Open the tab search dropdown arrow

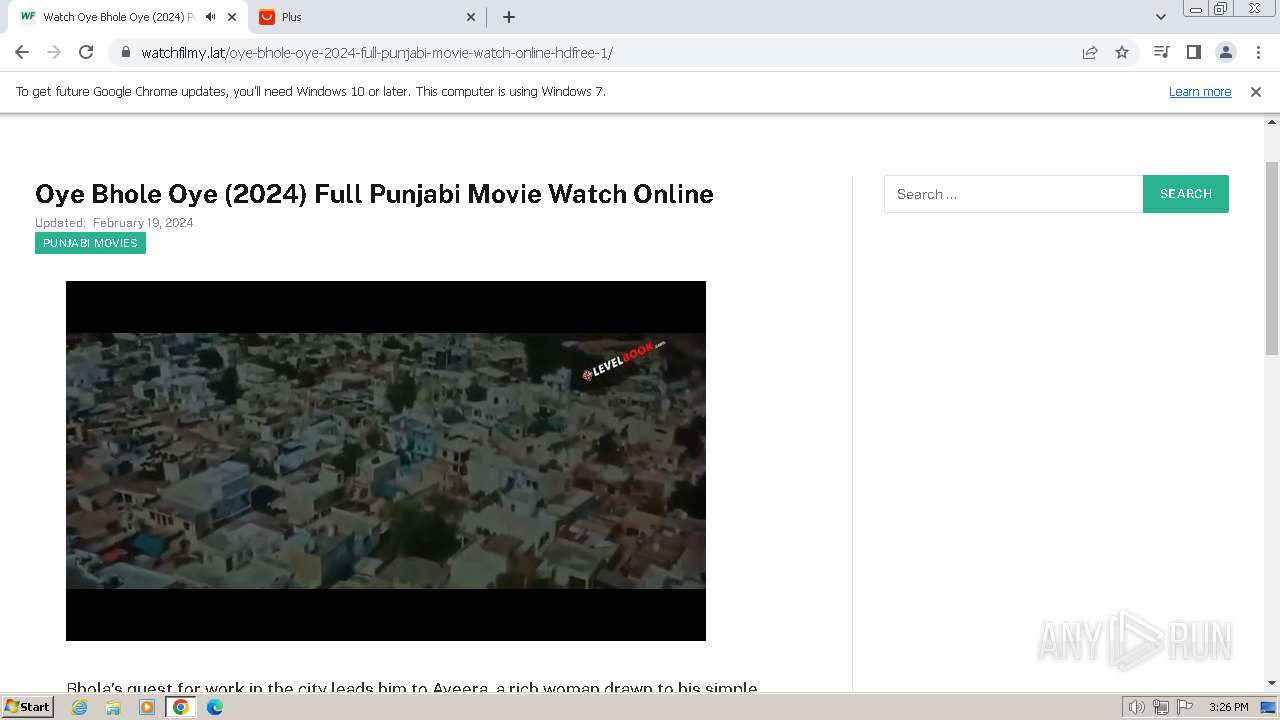click(1160, 17)
